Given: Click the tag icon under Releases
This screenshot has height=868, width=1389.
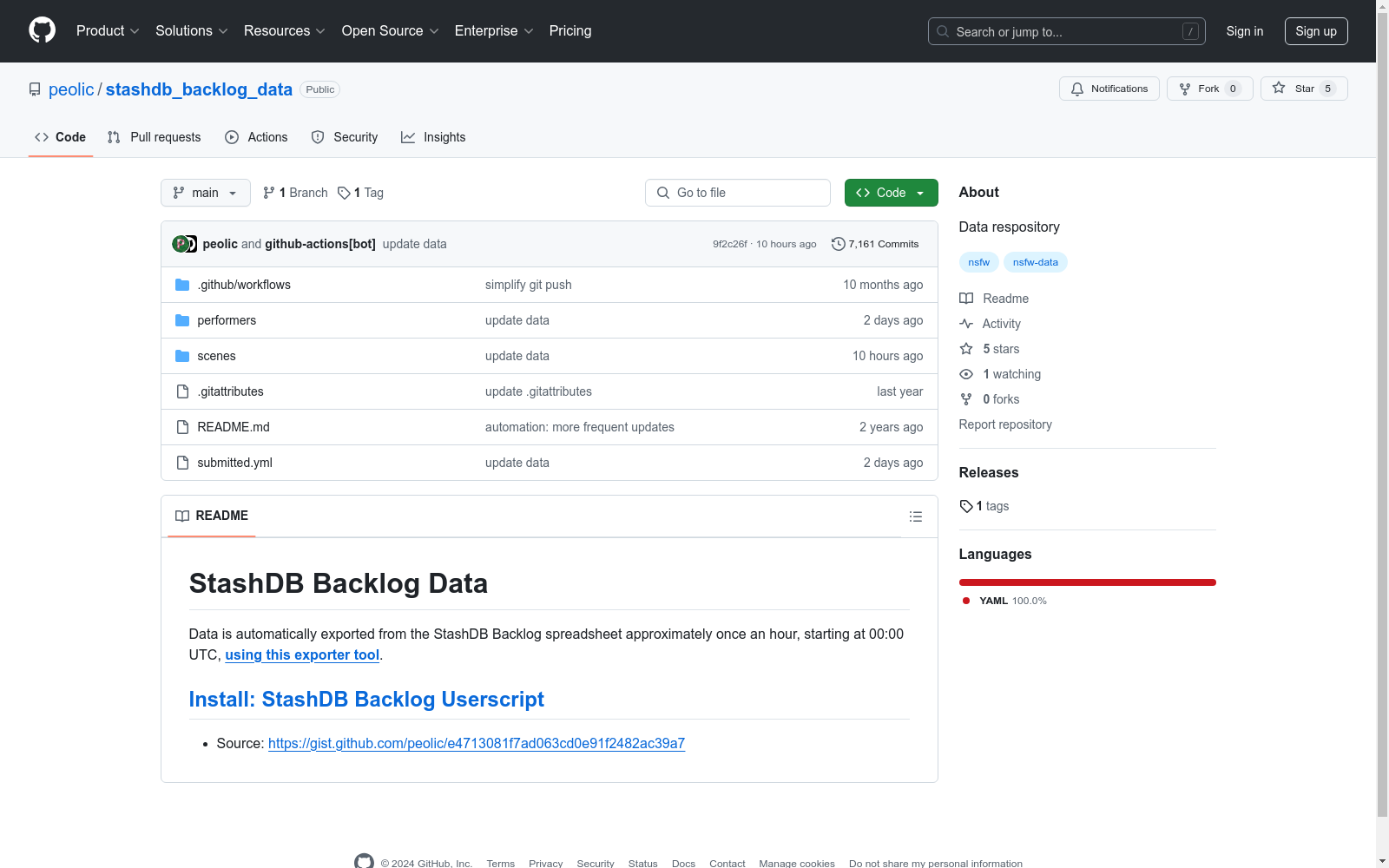Looking at the screenshot, I should point(966,506).
